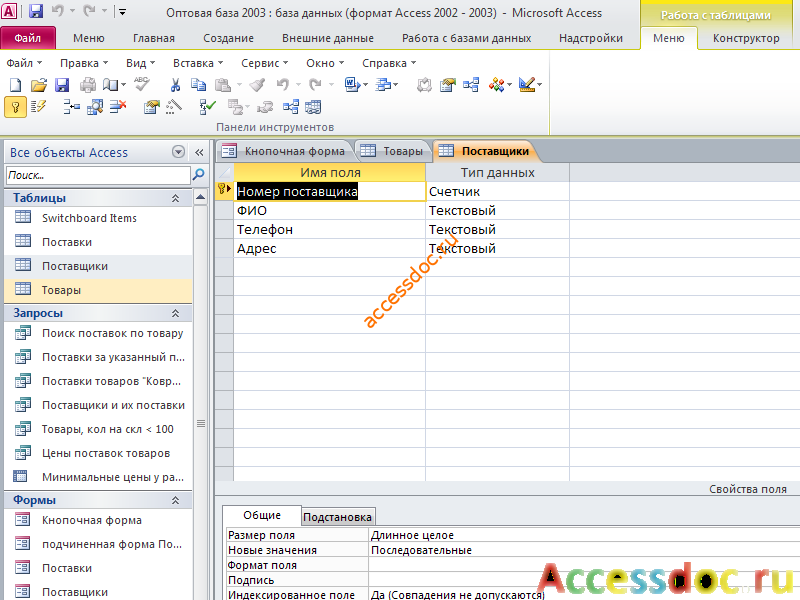Switch to the Создание ribbon tab
The height and width of the screenshot is (600, 800).
228,38
